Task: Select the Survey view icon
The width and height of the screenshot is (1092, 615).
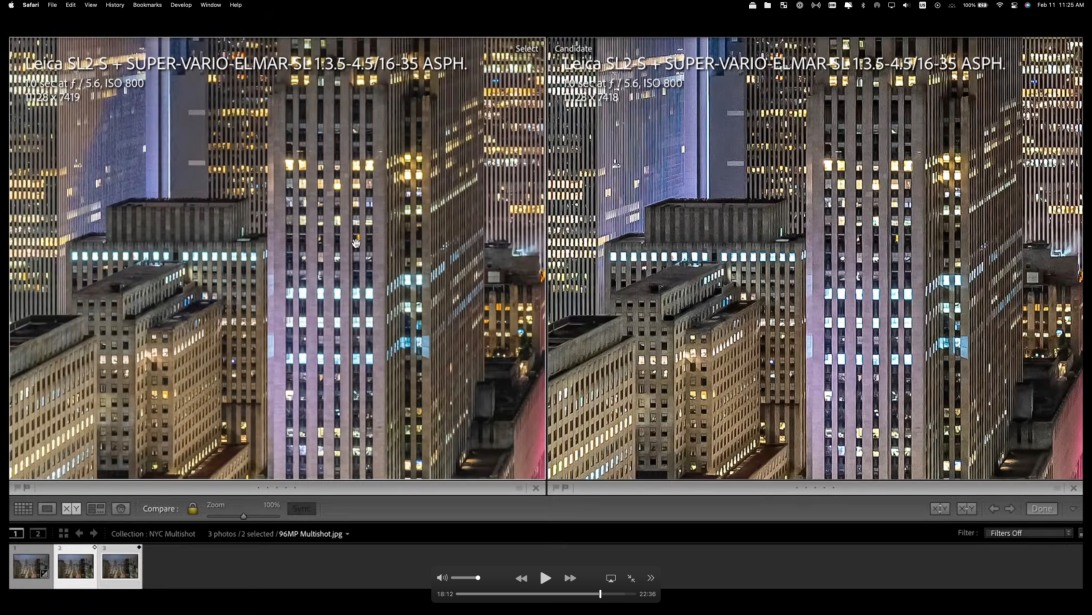Action: [x=96, y=509]
